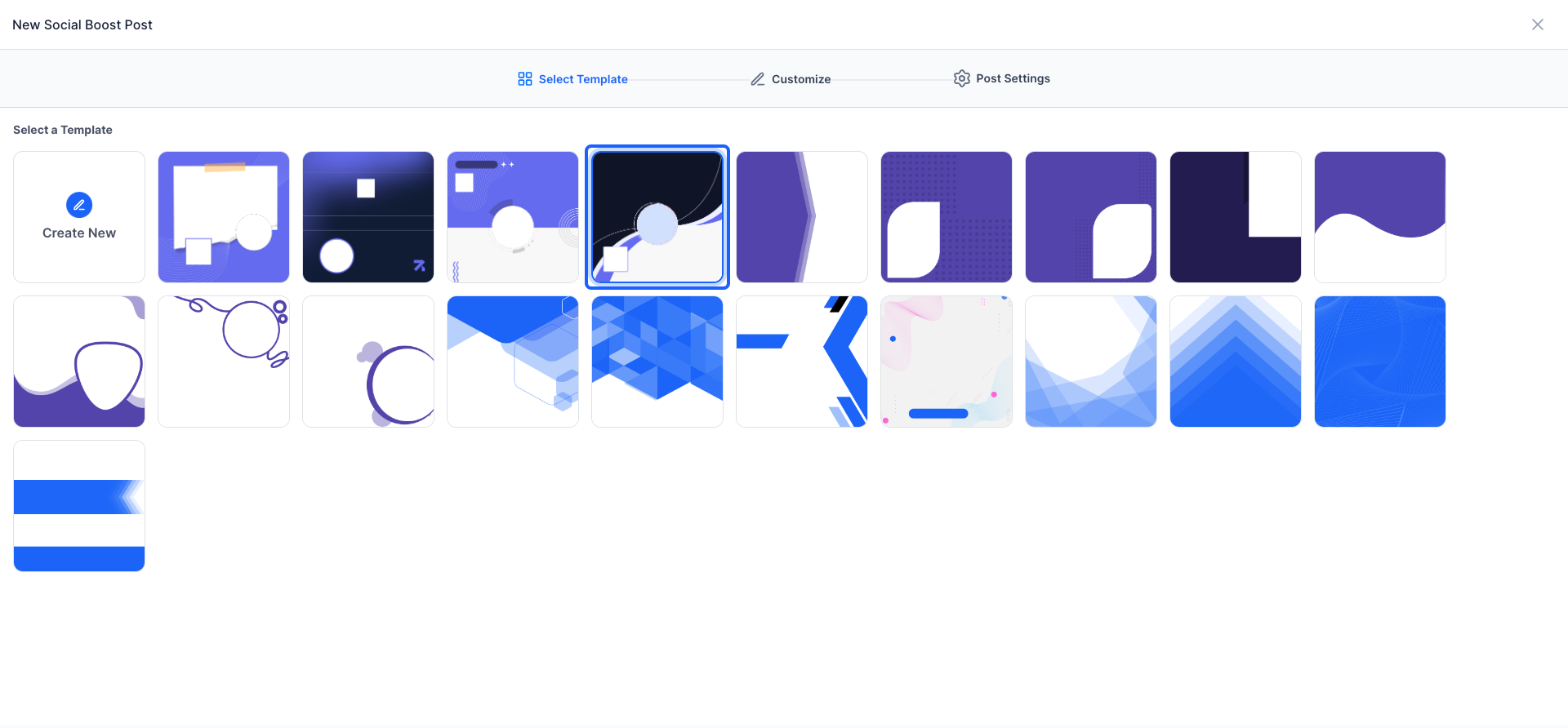Close the New Social Boost Post dialog

coord(1538,24)
